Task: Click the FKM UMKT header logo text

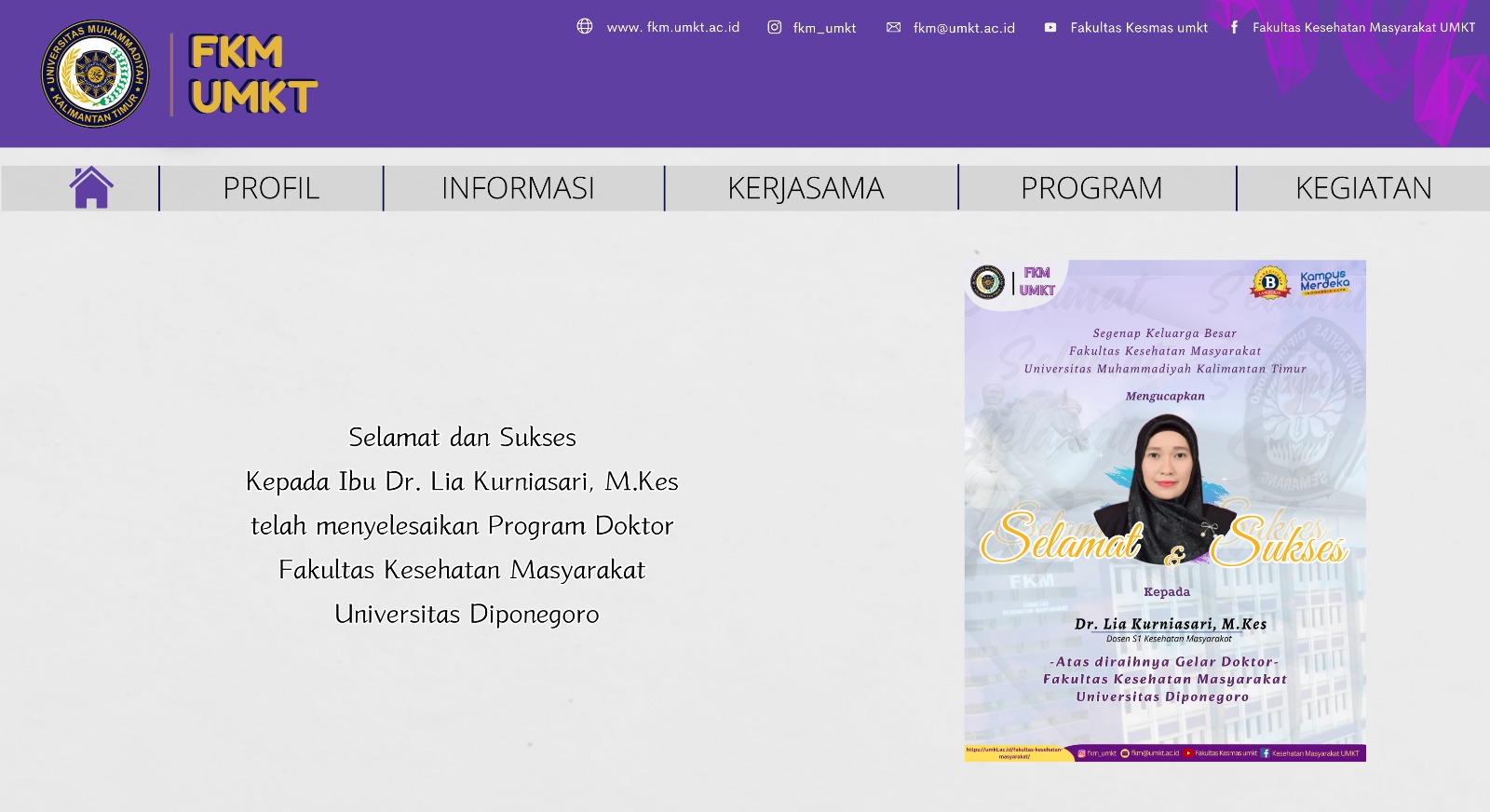Action: click(253, 74)
